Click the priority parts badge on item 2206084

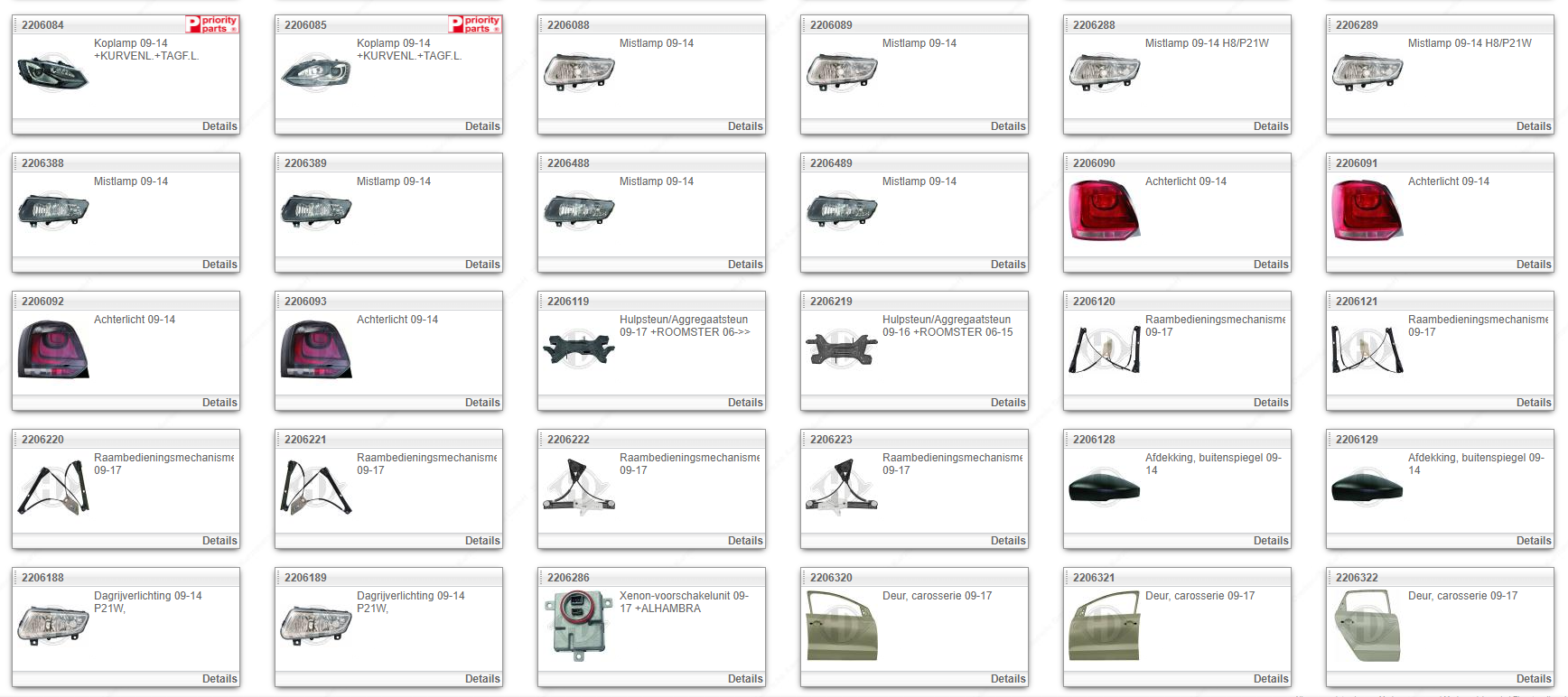(x=211, y=24)
